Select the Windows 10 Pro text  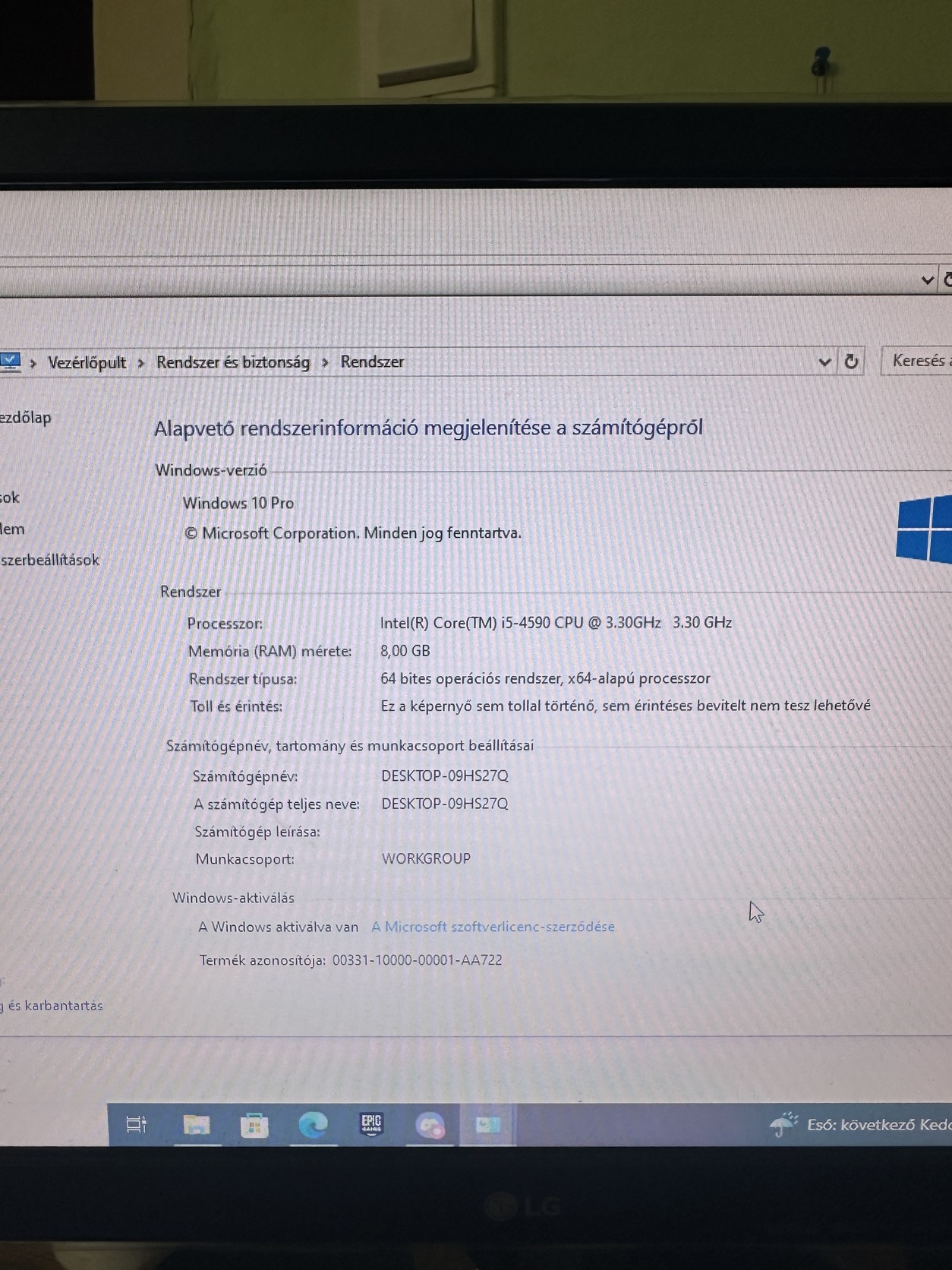(238, 503)
